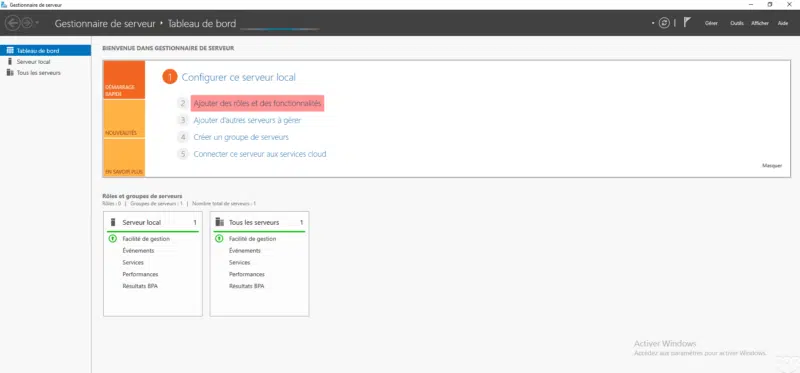Click the green status icon in Tous les serveurs tile
The image size is (800, 373).
(x=219, y=238)
